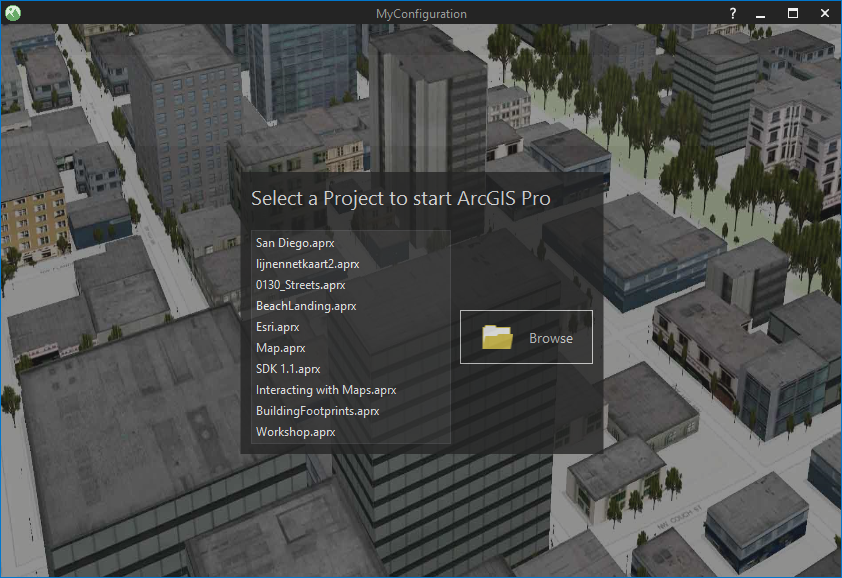Select lijnennetkaart2.aprx from the list
Image resolution: width=842 pixels, height=578 pixels.
tap(306, 264)
